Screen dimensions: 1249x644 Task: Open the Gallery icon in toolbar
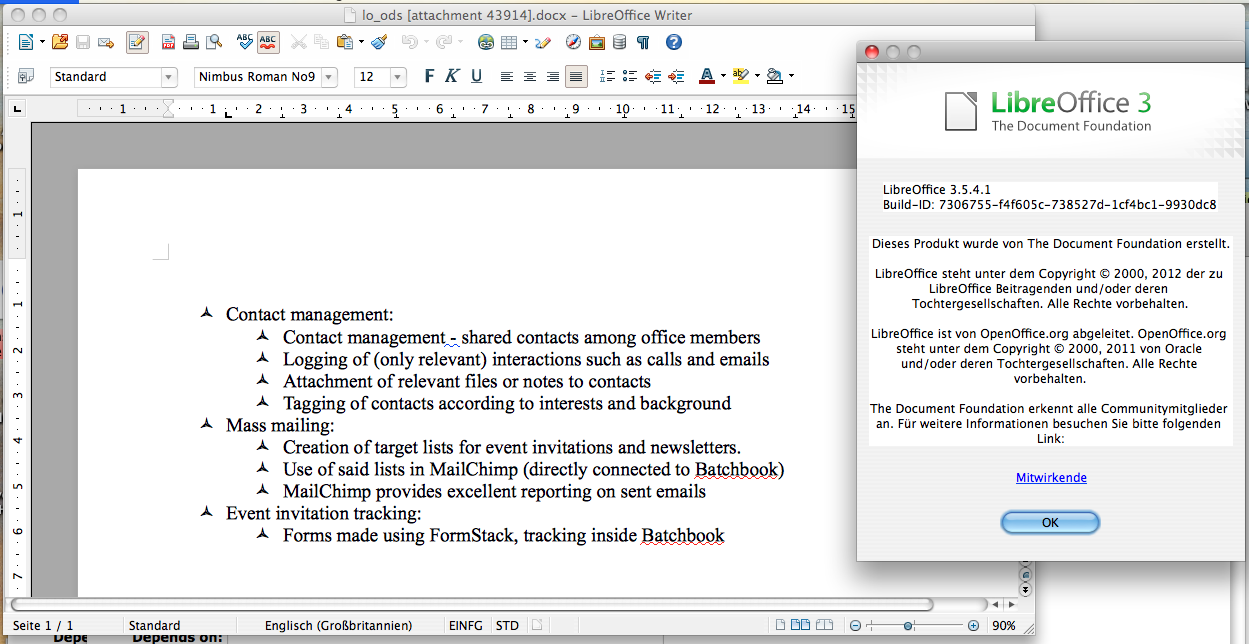pyautogui.click(x=597, y=42)
